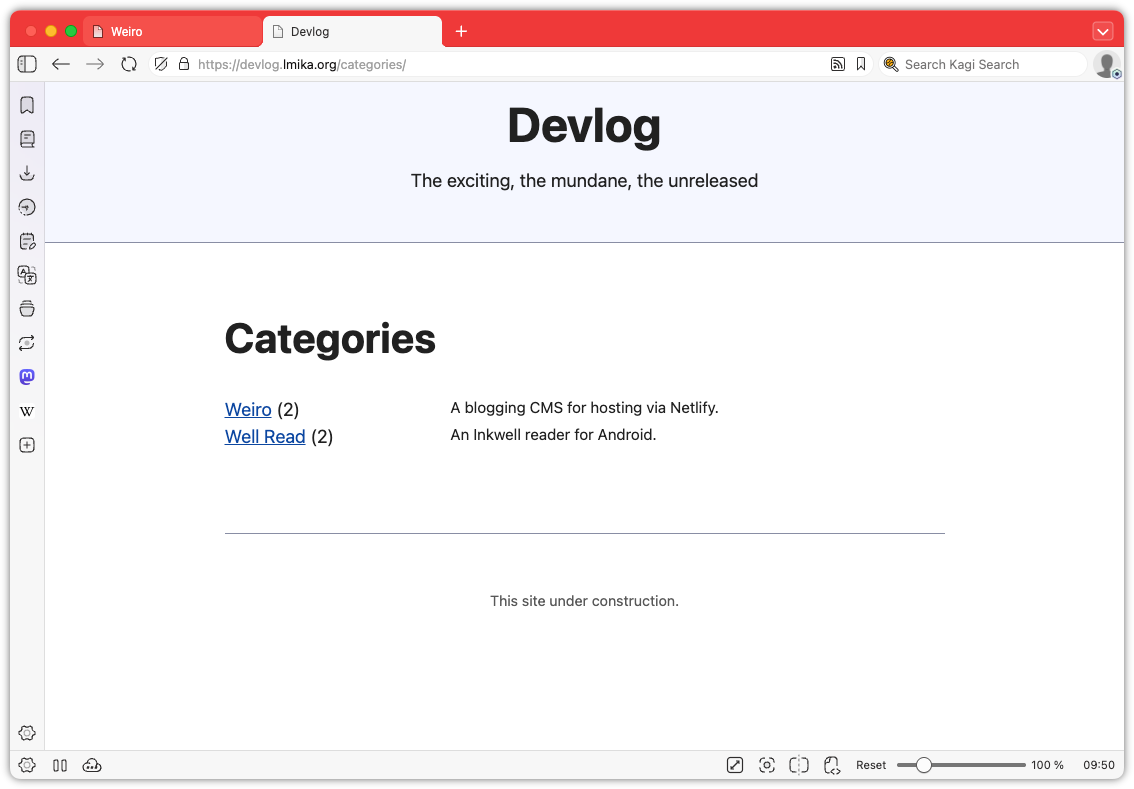Open the Well Read category link
This screenshot has height=789, width=1134.
coord(265,436)
